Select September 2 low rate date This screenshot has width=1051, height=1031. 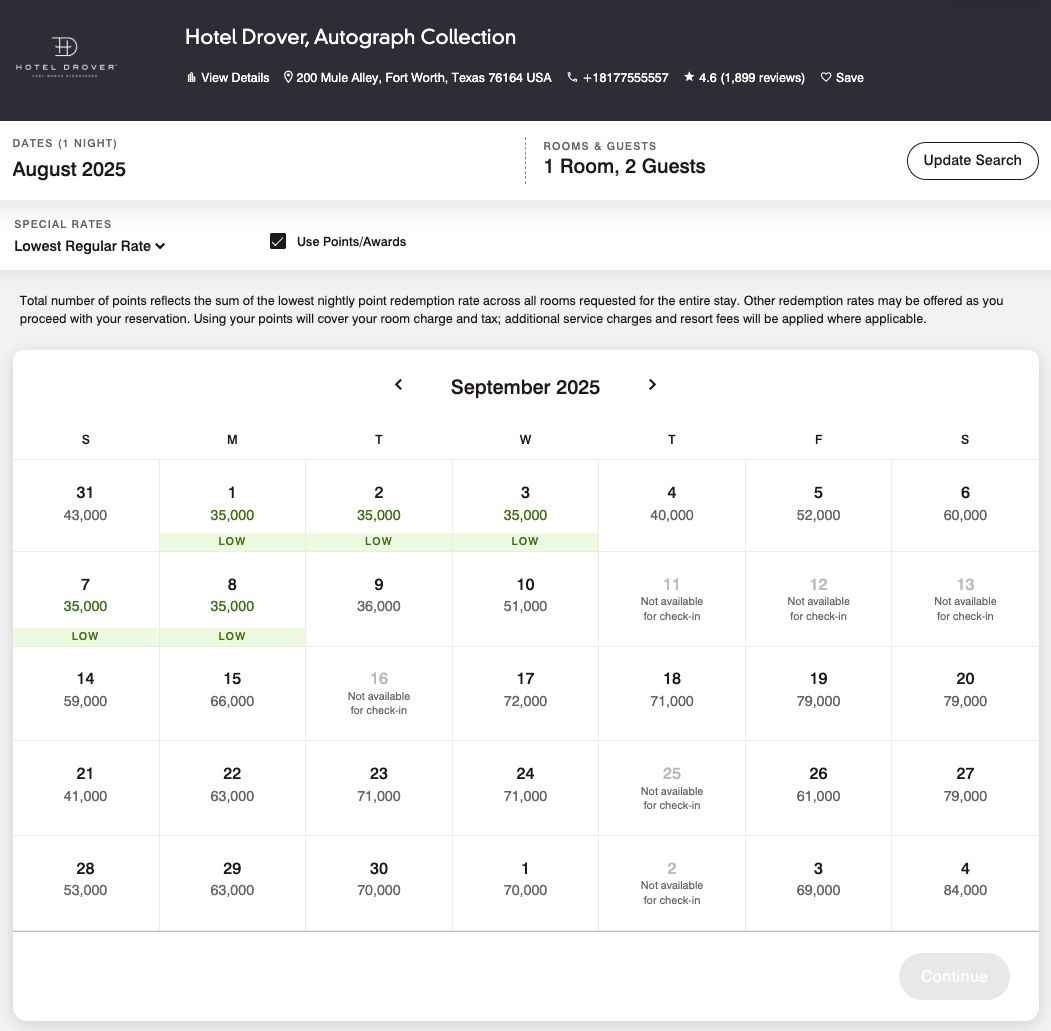[x=379, y=505]
